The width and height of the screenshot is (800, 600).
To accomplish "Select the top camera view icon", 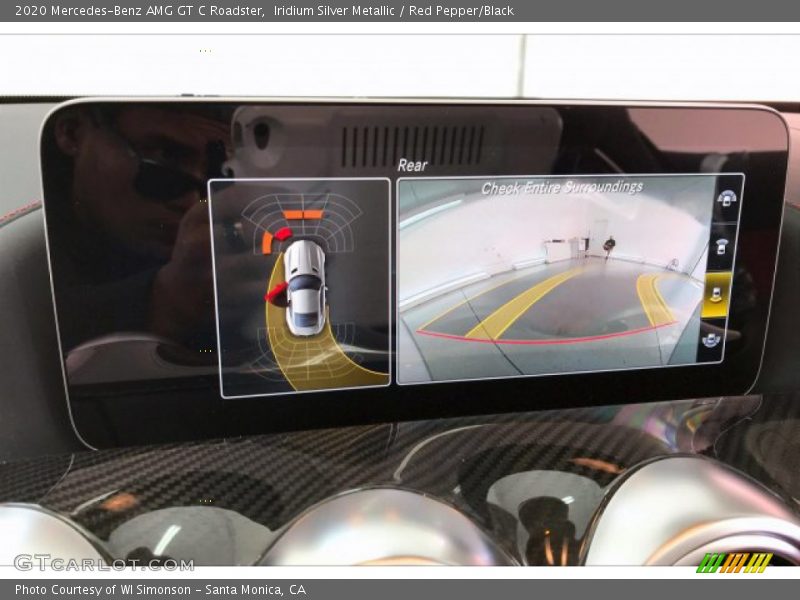I will coord(727,198).
